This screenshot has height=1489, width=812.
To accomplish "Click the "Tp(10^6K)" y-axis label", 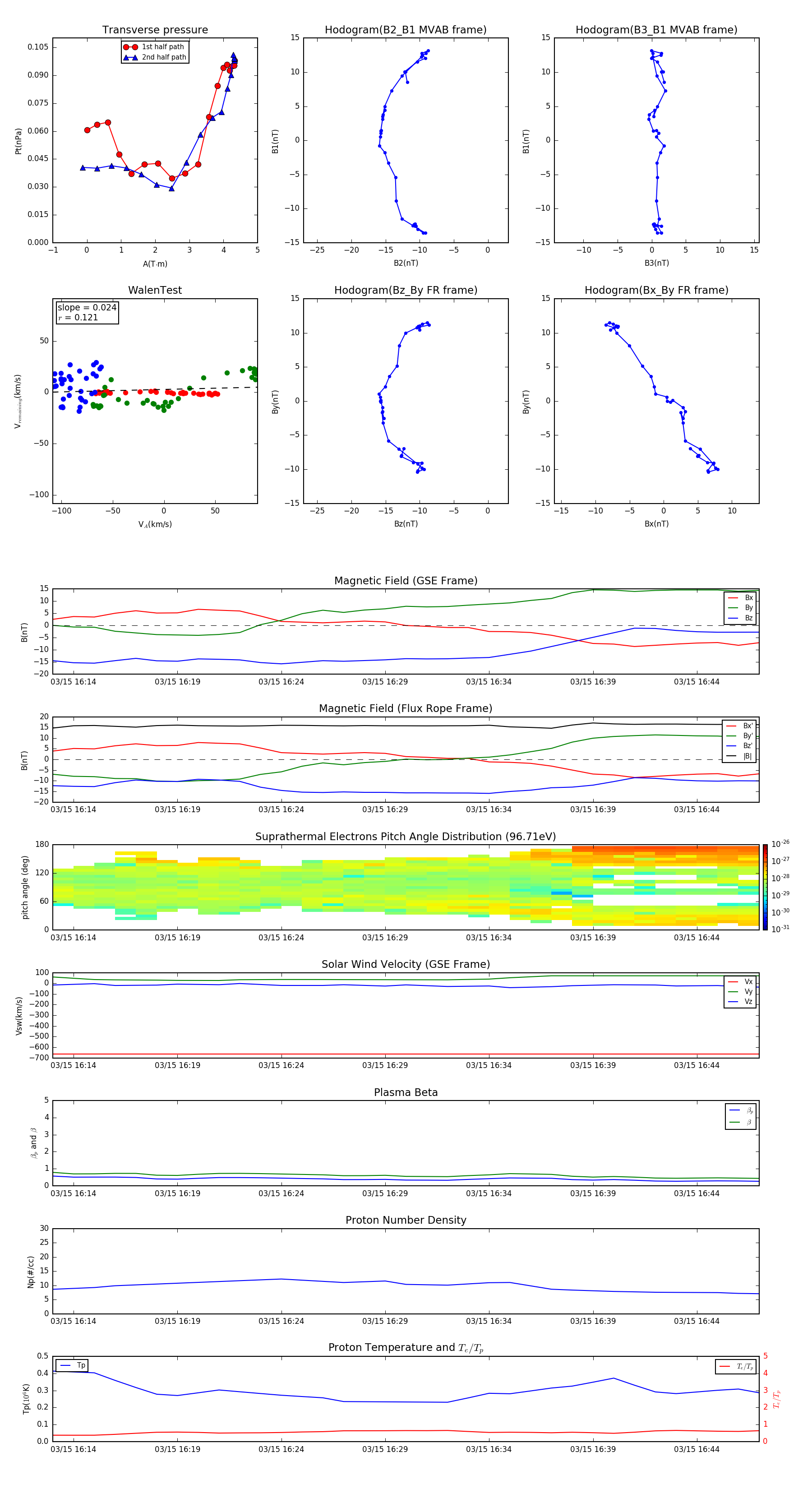I will pyautogui.click(x=26, y=1399).
